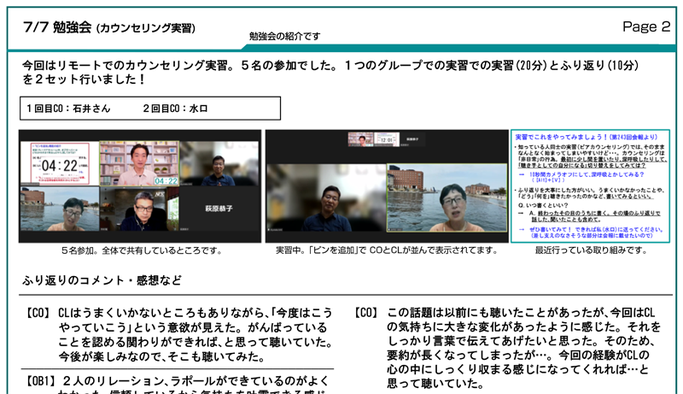Click the 1回目CO：石井さん box
683x394 pixels.
(x=150, y=108)
